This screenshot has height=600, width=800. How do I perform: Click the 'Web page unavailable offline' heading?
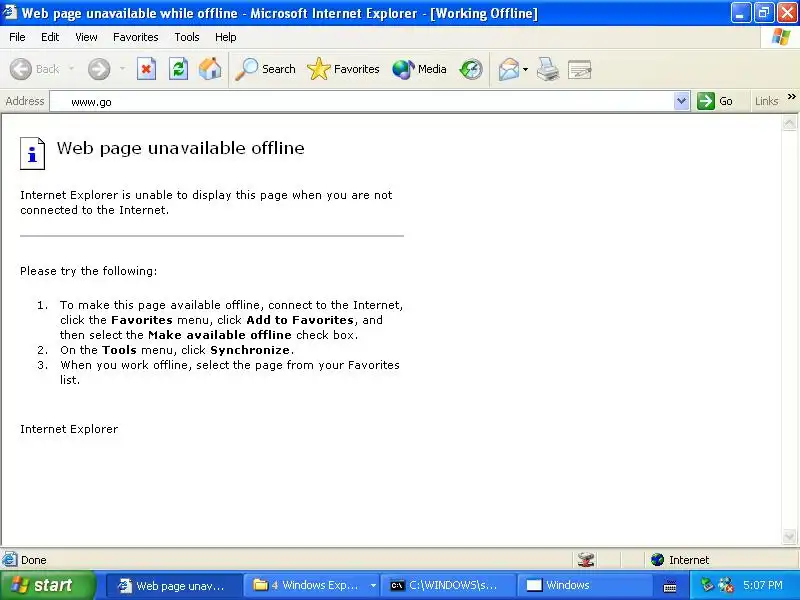(x=181, y=148)
